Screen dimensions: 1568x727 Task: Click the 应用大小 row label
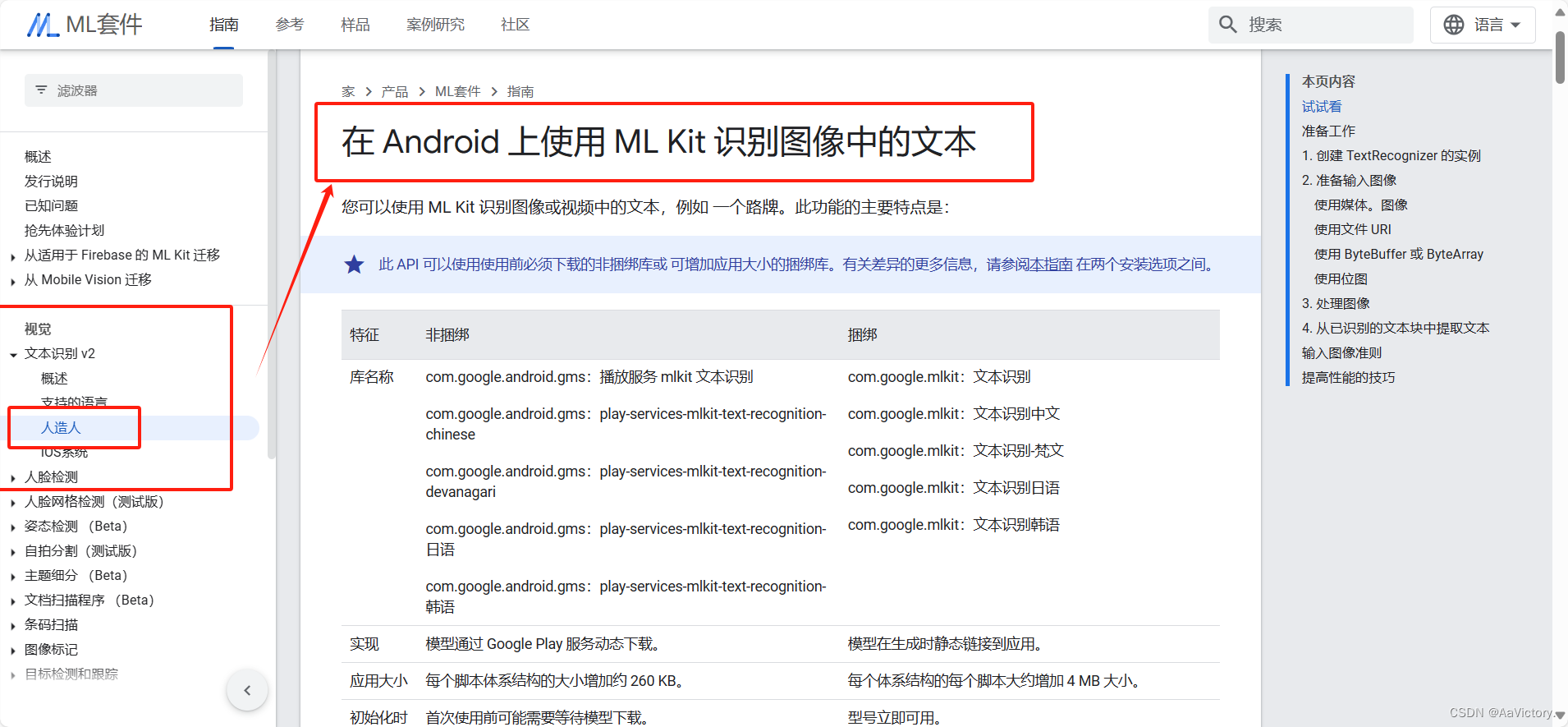coord(378,681)
